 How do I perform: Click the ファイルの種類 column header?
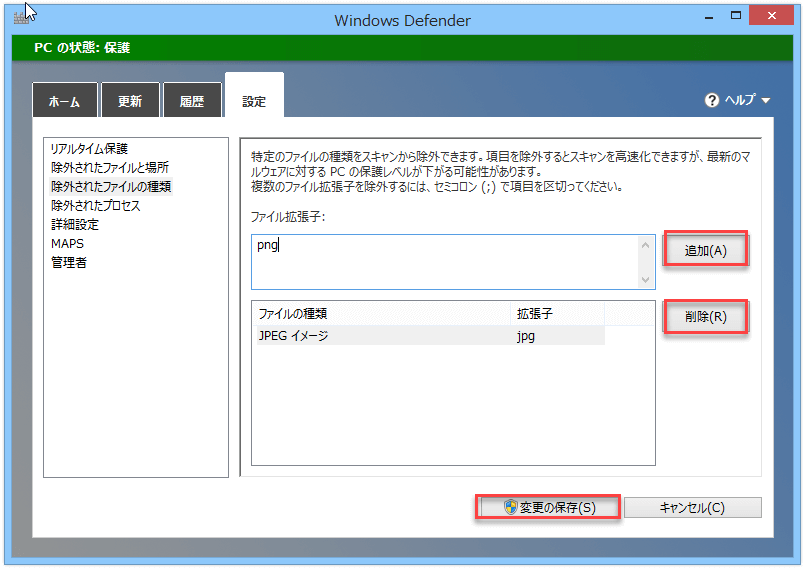(x=381, y=313)
